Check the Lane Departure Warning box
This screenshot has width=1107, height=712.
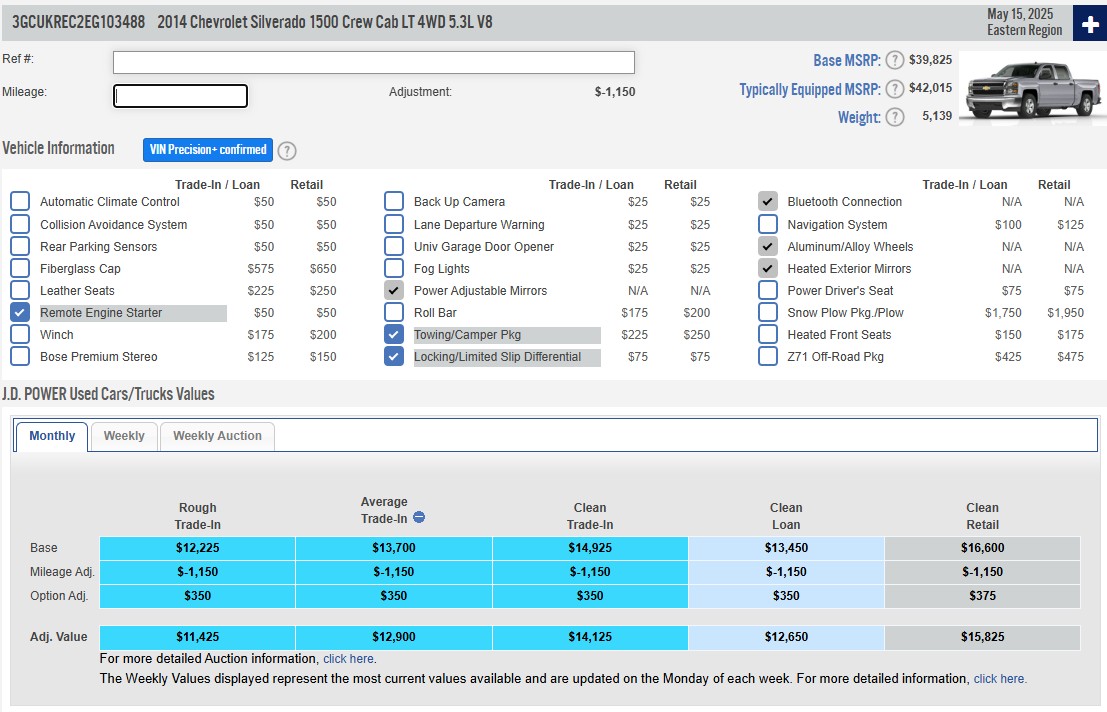pyautogui.click(x=394, y=224)
